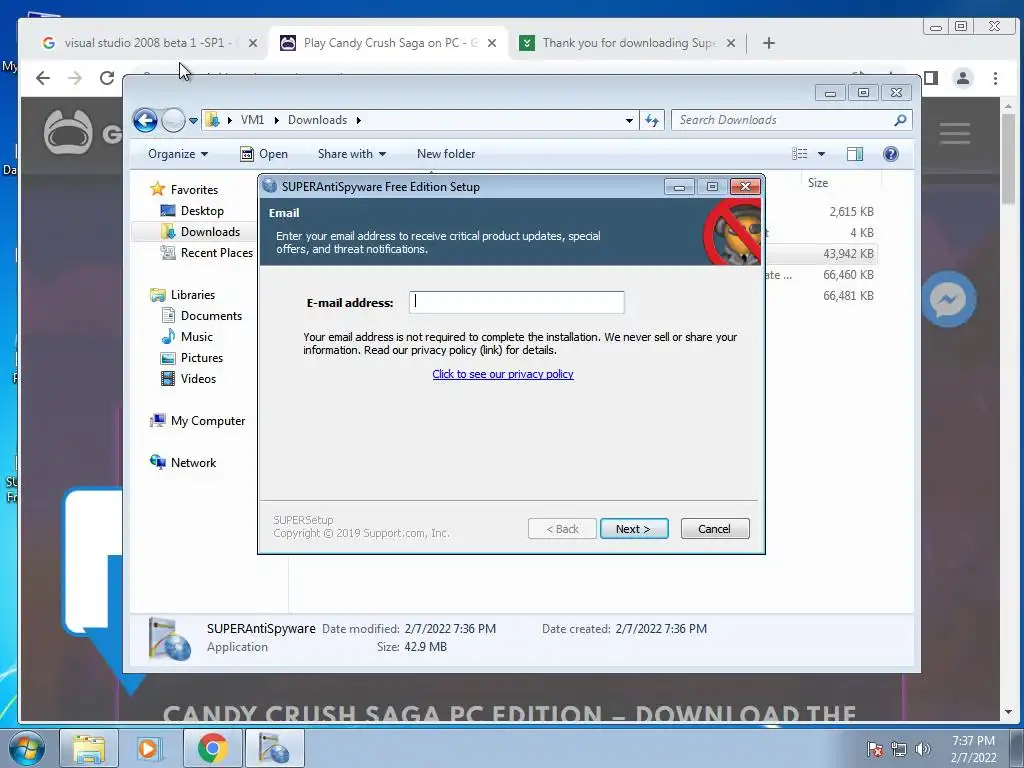Screen dimensions: 1024x768
Task: Open Music library
Action: [x=187, y=337]
